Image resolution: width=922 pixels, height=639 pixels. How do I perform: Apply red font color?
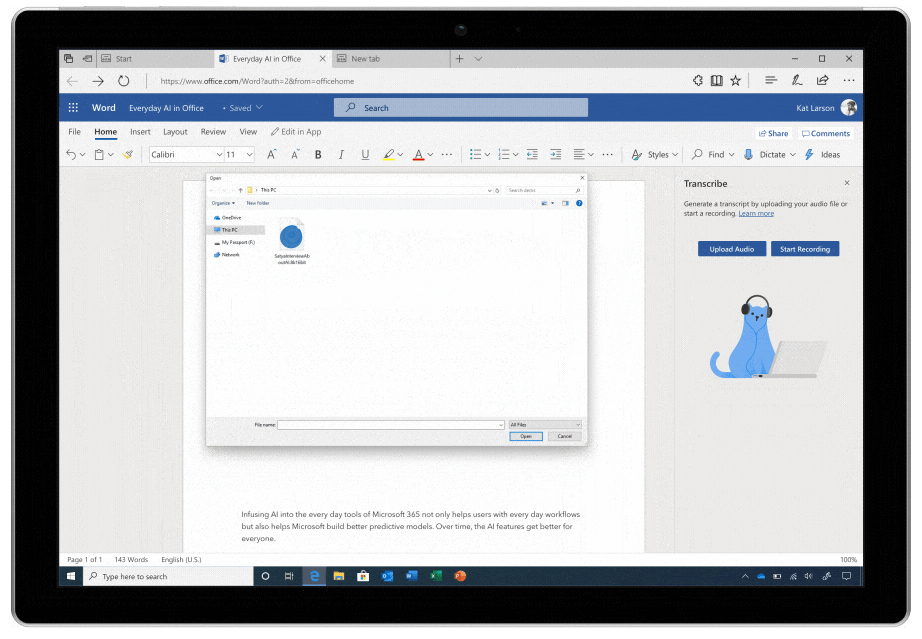click(x=419, y=155)
